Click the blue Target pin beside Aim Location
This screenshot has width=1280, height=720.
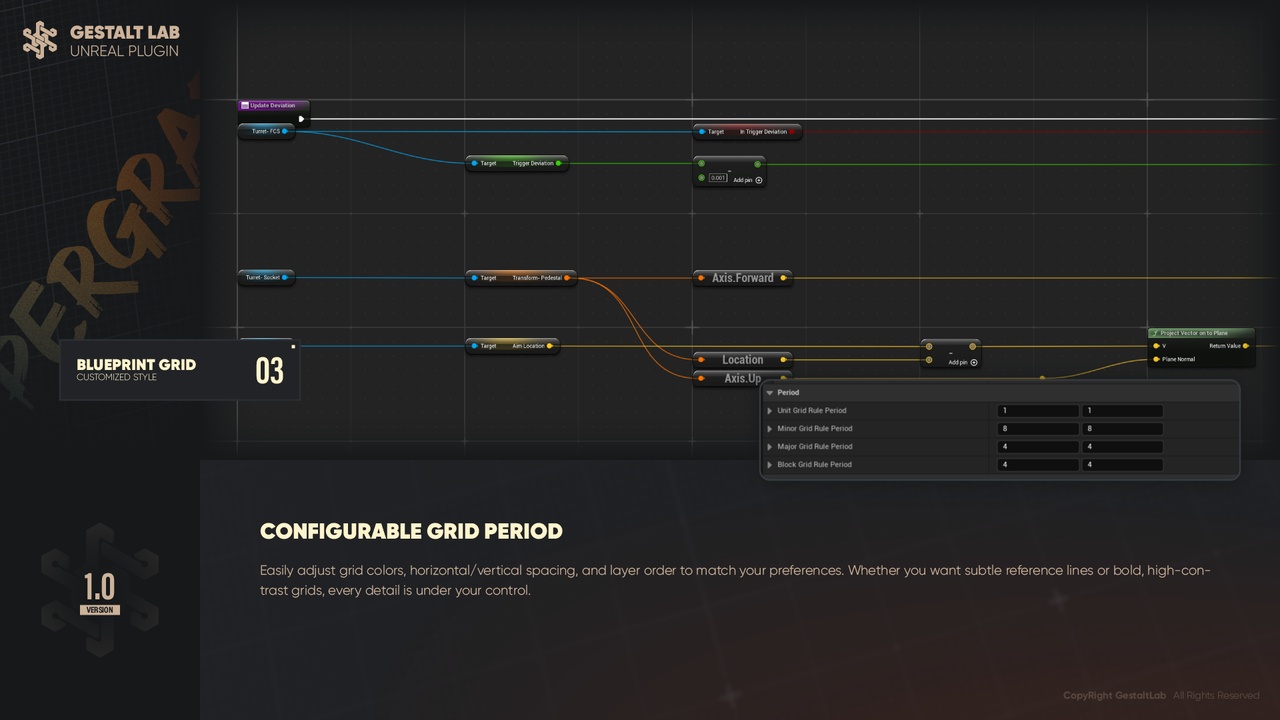[474, 346]
